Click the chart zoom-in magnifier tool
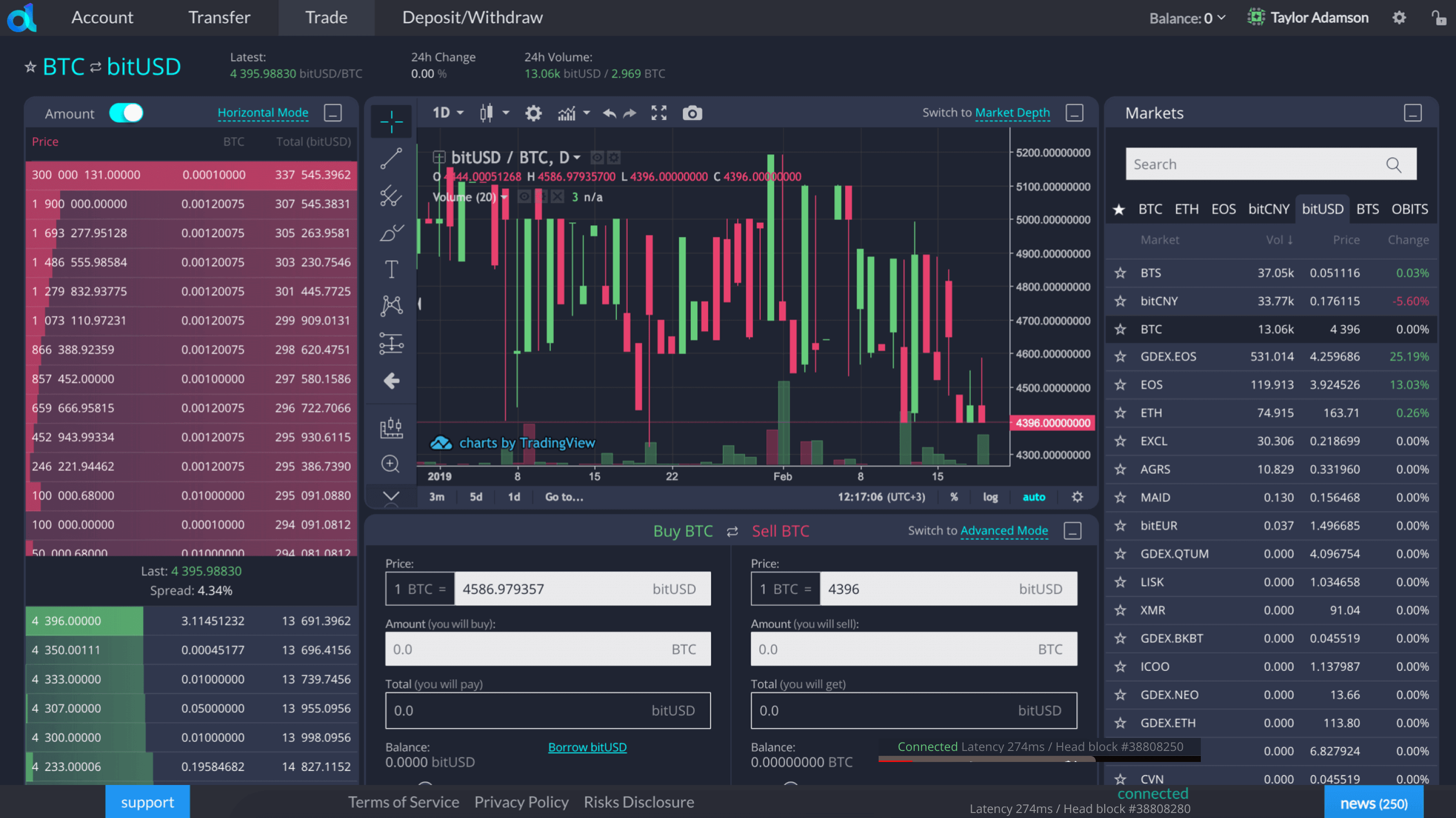The height and width of the screenshot is (818, 1456). pos(391,464)
